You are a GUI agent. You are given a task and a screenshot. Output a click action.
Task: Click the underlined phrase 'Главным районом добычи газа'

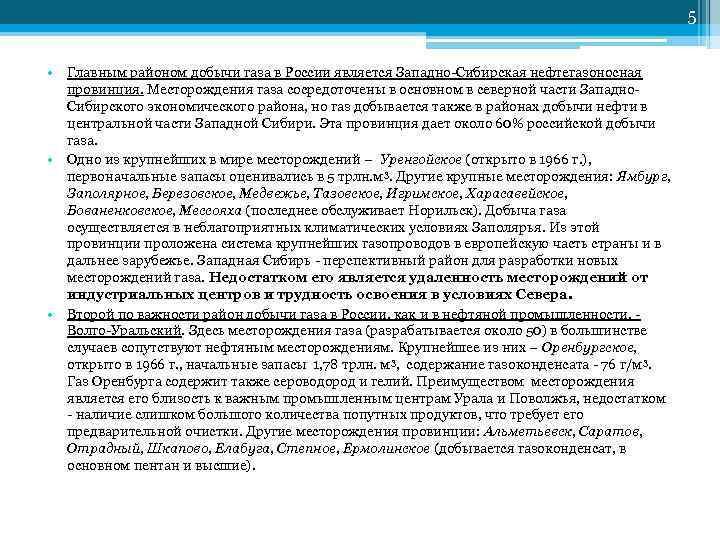click(169, 73)
